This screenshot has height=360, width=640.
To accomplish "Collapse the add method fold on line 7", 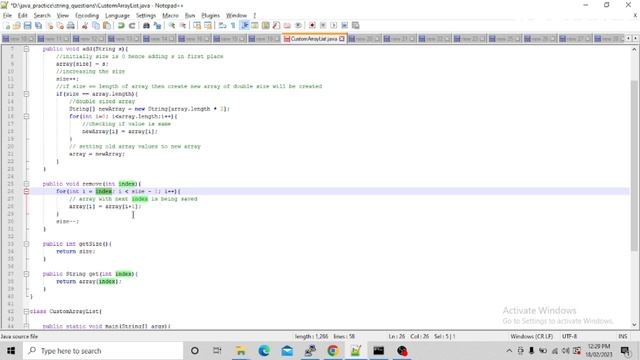I will (26, 49).
